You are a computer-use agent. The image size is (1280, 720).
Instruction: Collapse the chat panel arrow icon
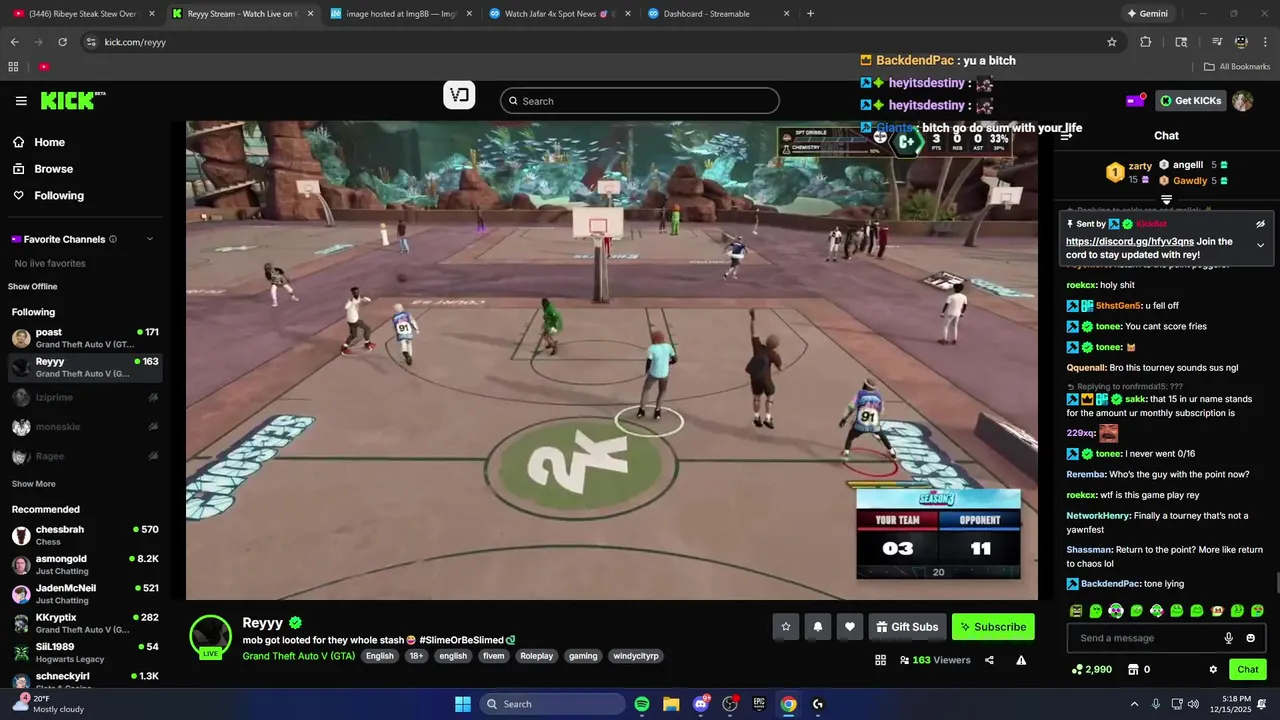[x=1067, y=136]
